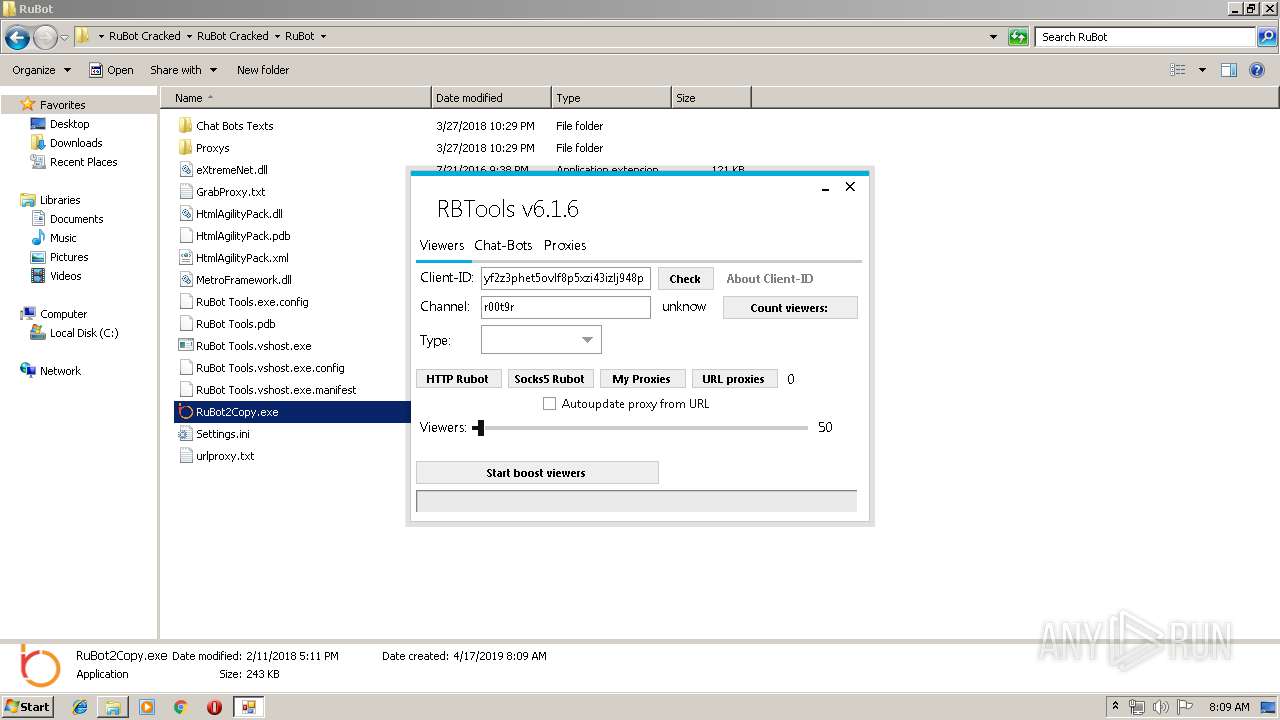1280x720 pixels.
Task: Click New folder in the toolbar
Action: (263, 70)
